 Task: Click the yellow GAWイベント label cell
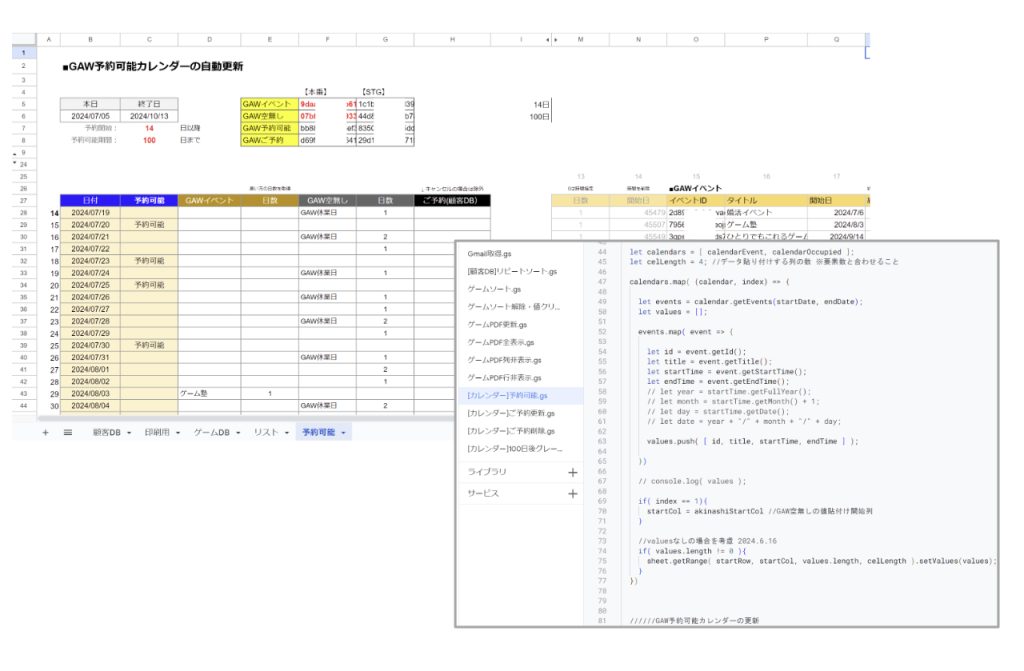point(268,103)
